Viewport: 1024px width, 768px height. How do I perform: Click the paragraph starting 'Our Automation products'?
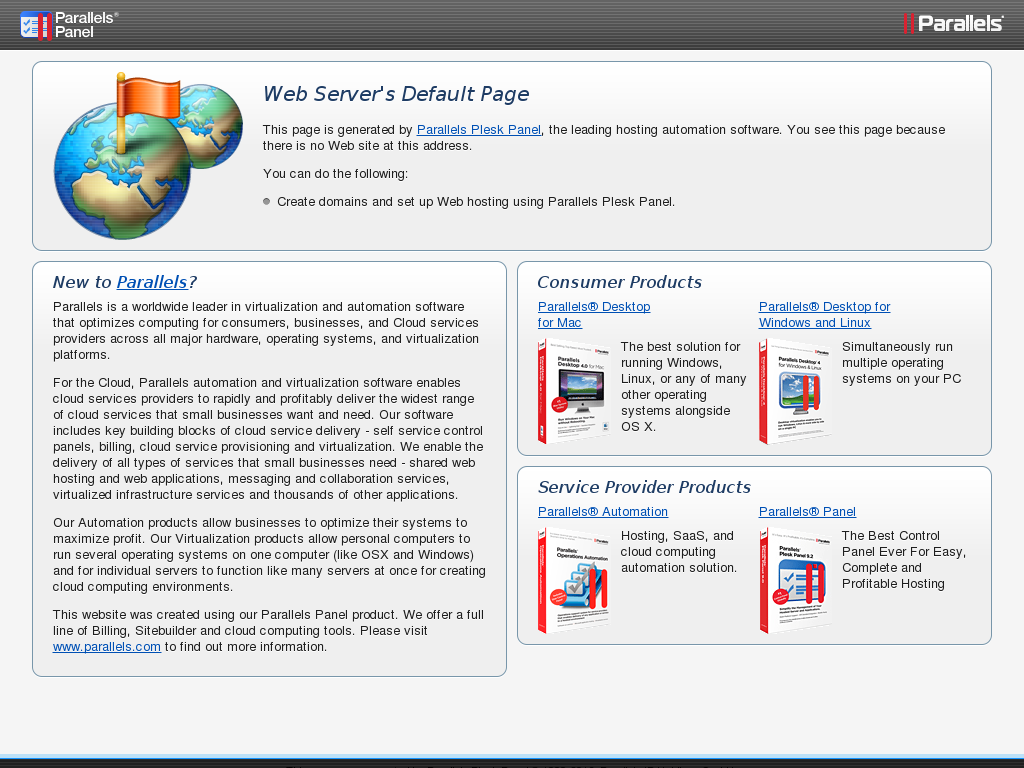coord(269,554)
